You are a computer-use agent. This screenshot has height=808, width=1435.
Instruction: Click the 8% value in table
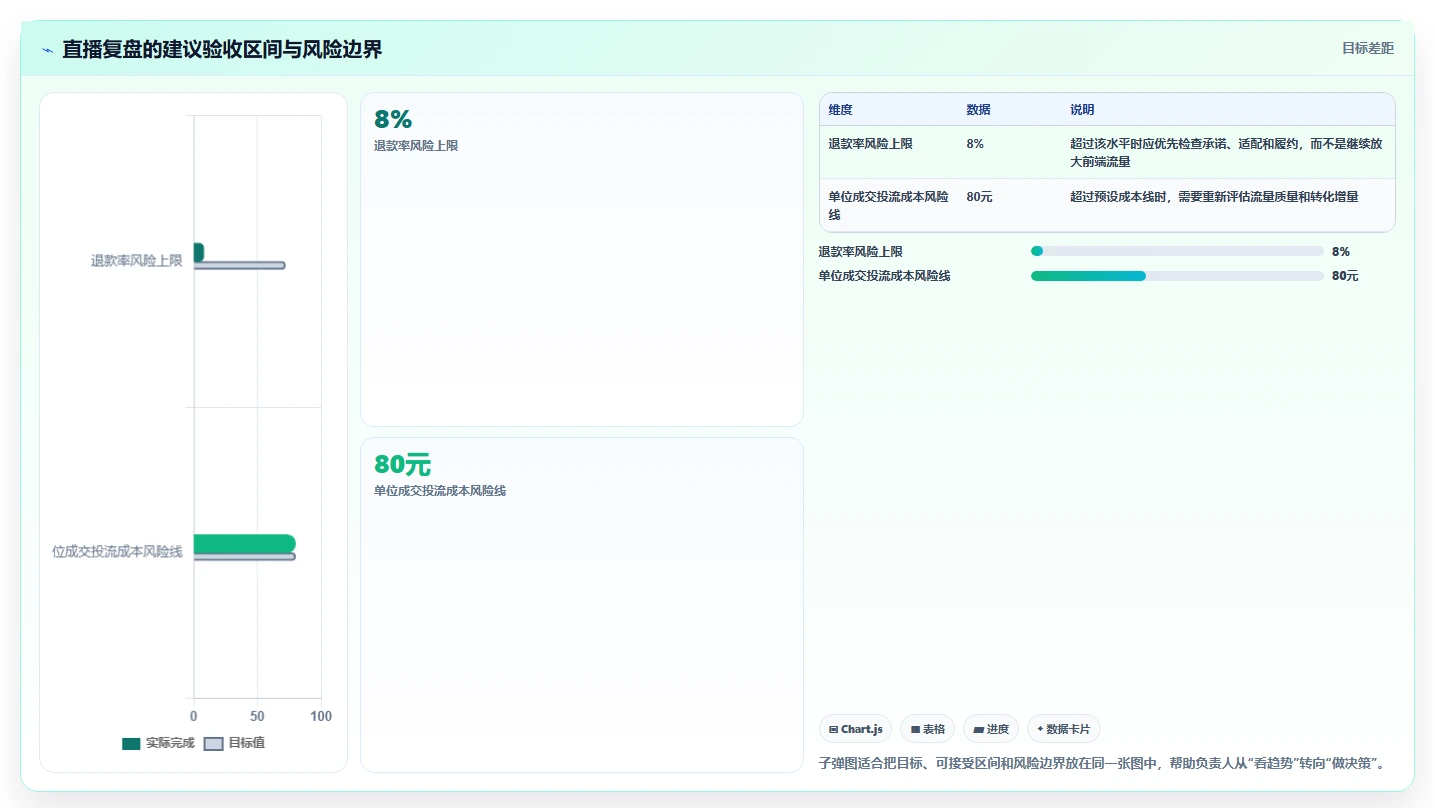975,144
